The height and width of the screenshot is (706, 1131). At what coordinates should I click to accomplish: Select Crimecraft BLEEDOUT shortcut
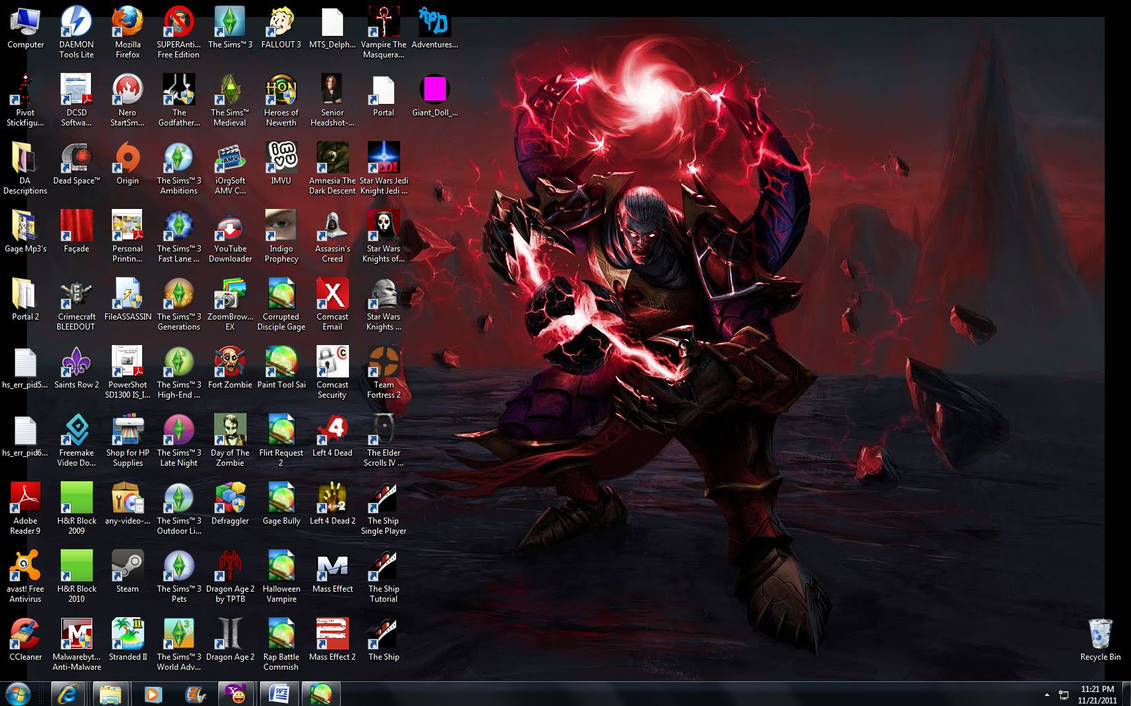[x=76, y=304]
